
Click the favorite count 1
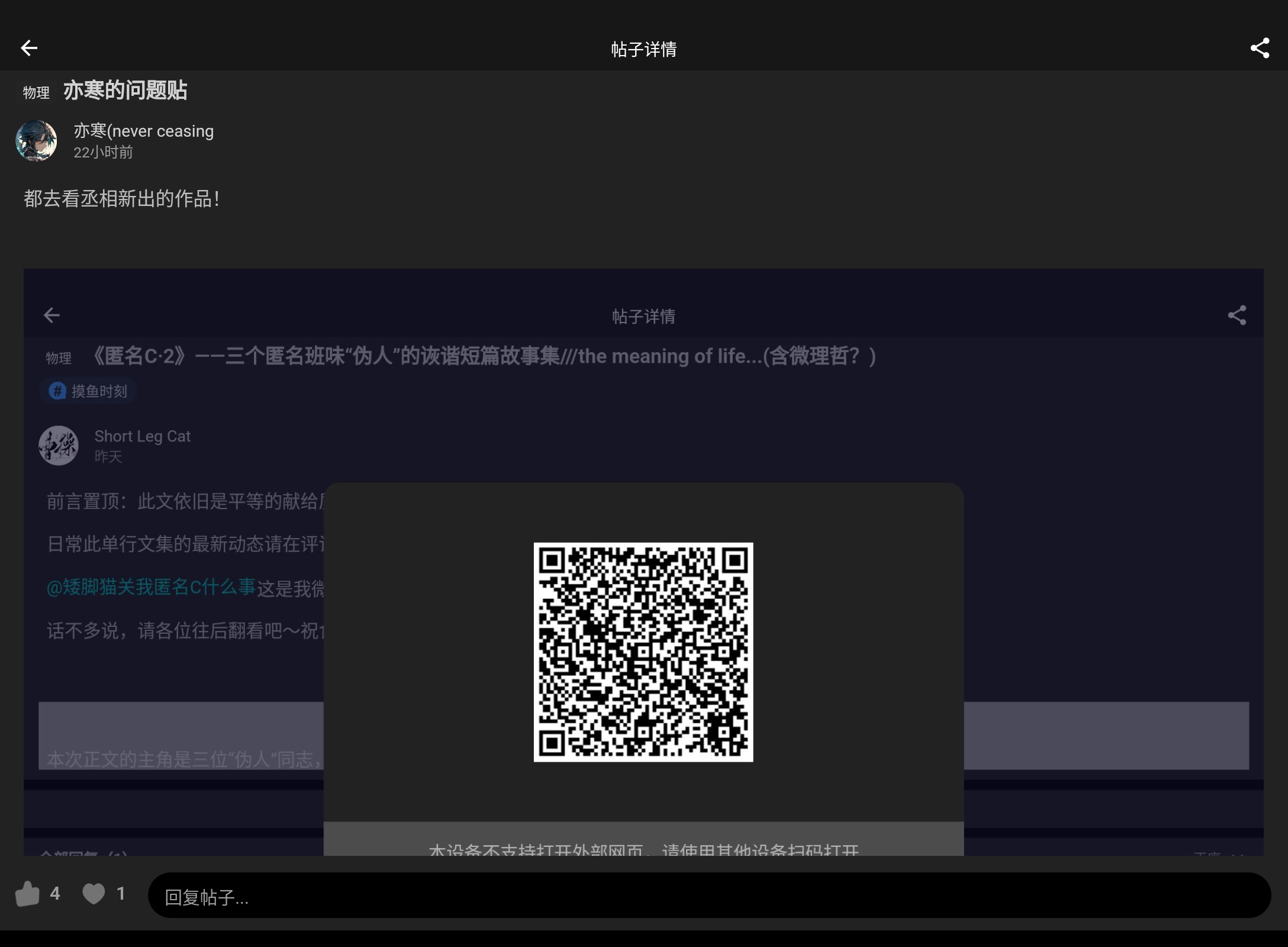(x=121, y=894)
